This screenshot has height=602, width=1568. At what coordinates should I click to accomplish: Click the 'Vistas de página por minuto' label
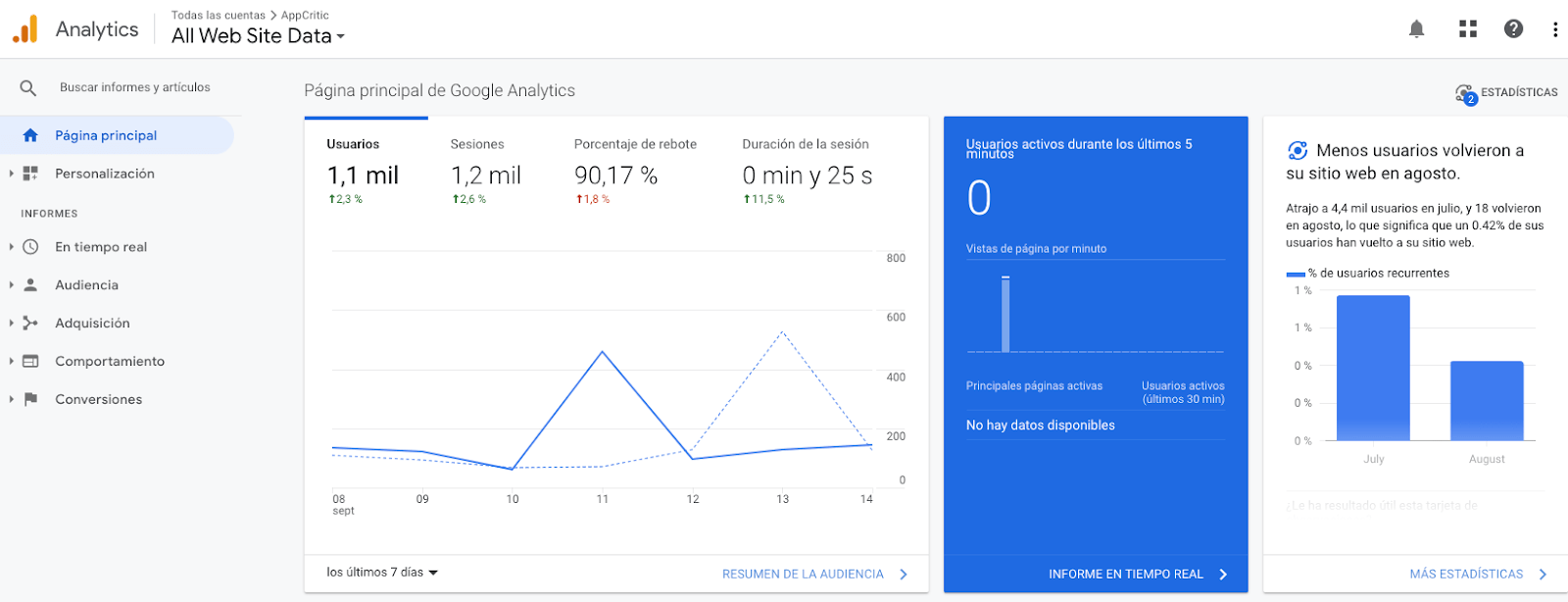coord(1036,249)
